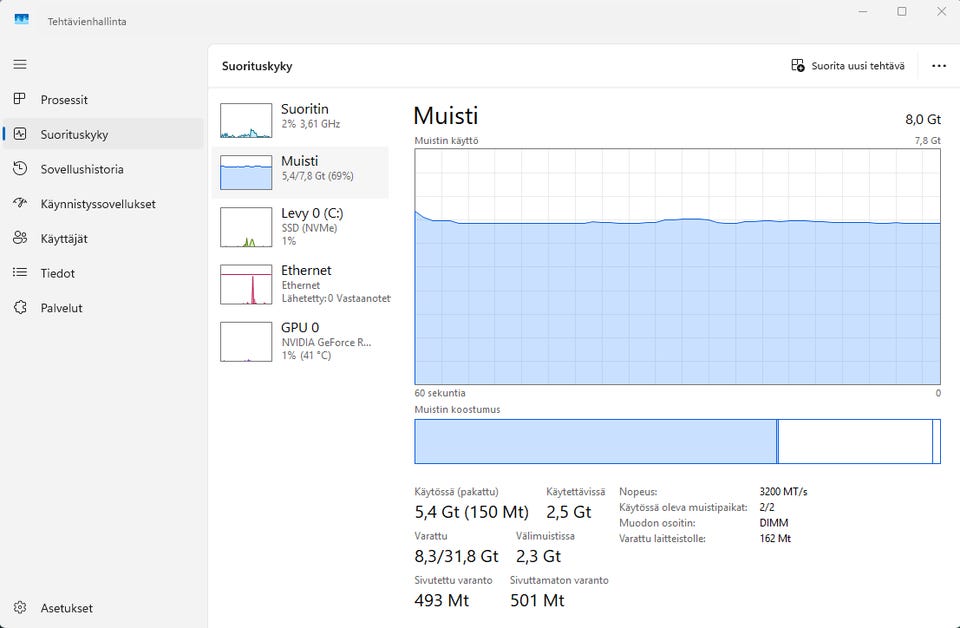
Task: Click Suorita uusi tehtävä button
Action: tap(848, 66)
